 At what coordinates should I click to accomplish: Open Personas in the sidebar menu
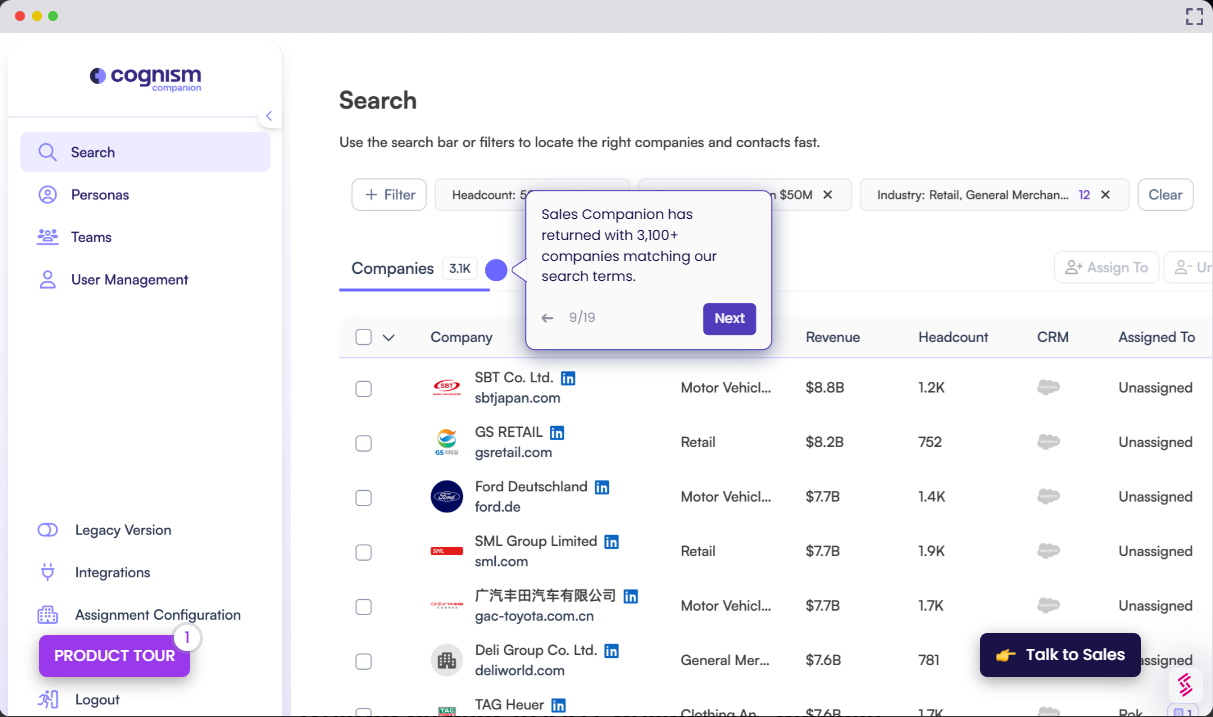pyautogui.click(x=100, y=195)
